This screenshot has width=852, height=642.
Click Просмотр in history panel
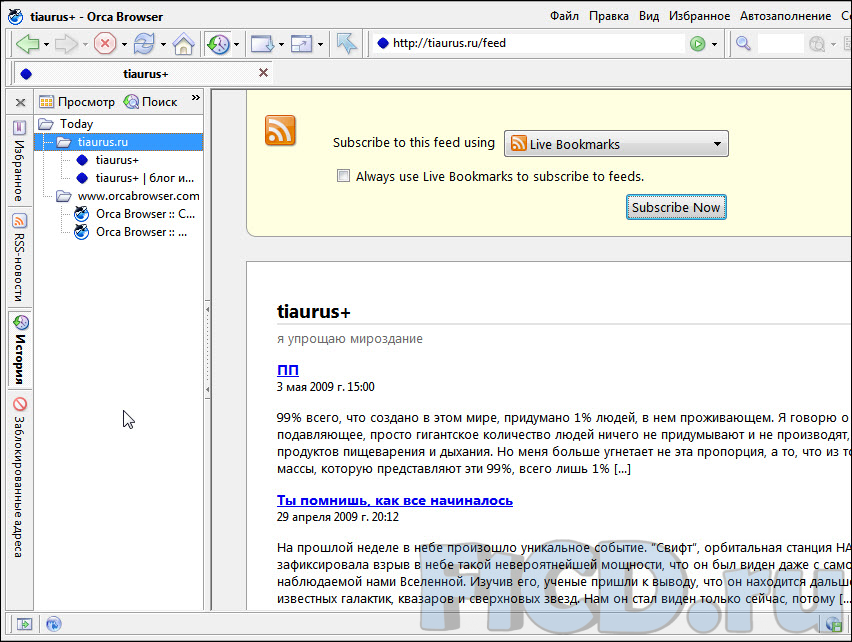click(x=77, y=102)
